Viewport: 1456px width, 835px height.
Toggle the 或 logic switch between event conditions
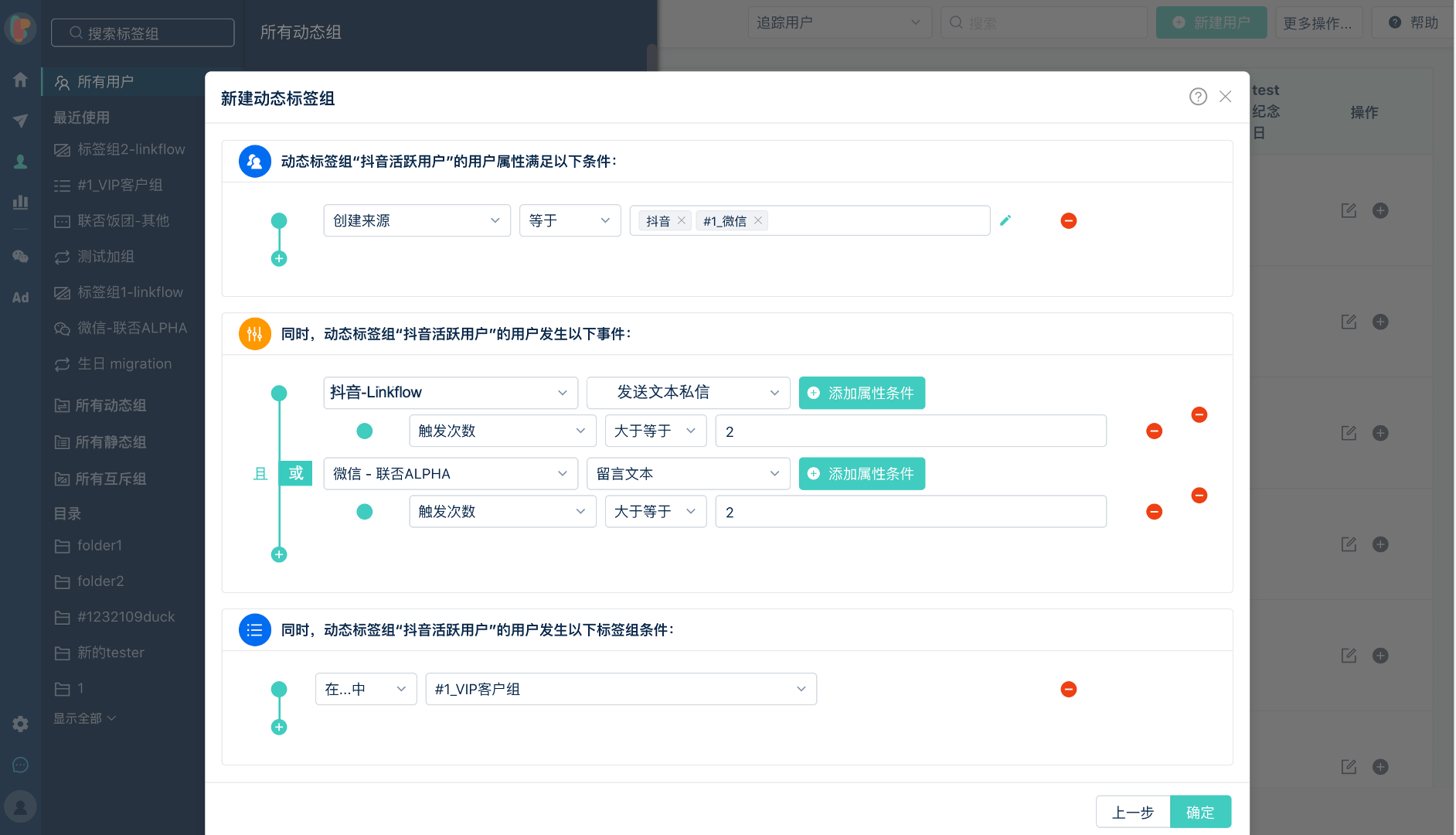click(x=296, y=473)
